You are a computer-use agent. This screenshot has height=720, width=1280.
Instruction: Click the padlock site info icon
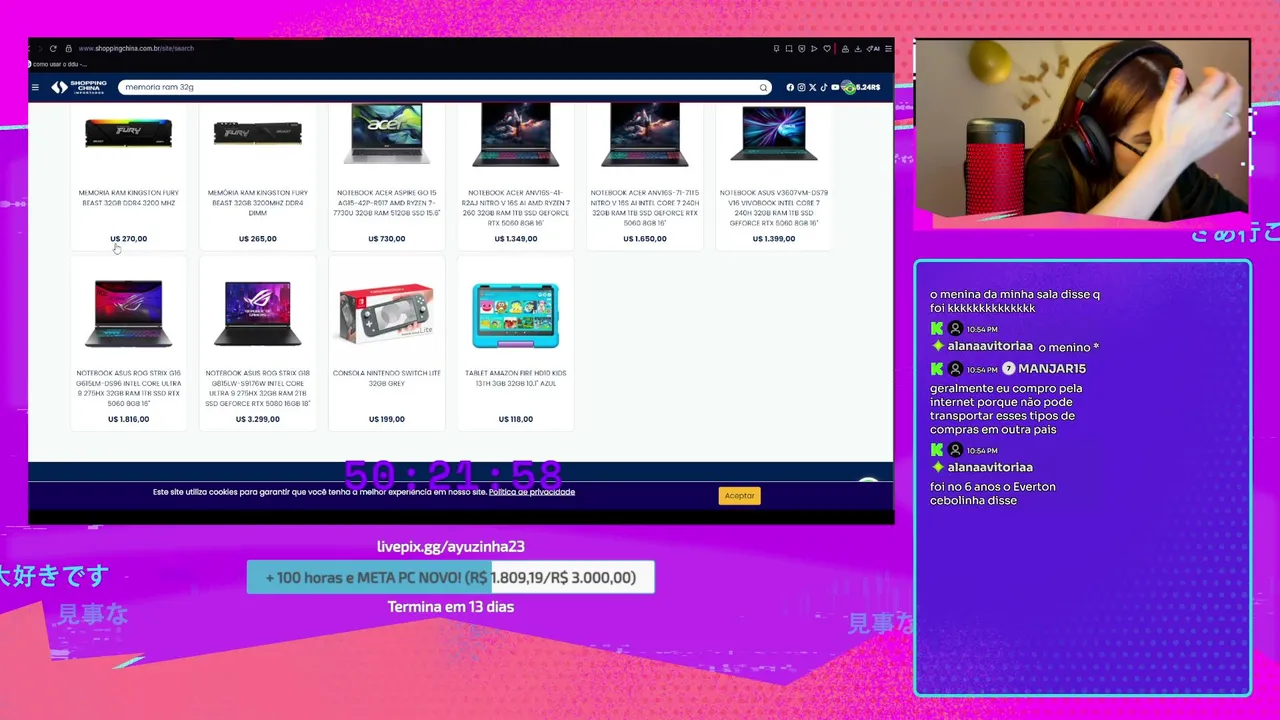(68, 48)
